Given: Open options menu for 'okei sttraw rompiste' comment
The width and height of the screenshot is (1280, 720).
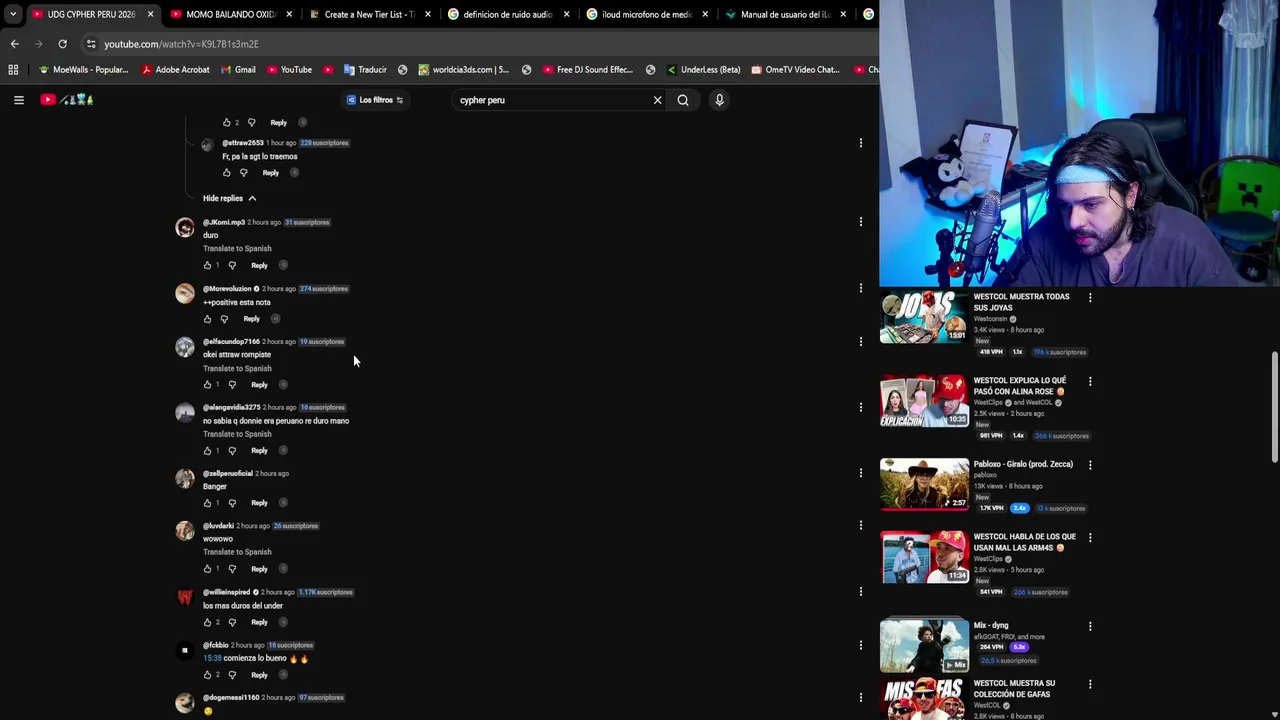Looking at the screenshot, I should coord(860,342).
